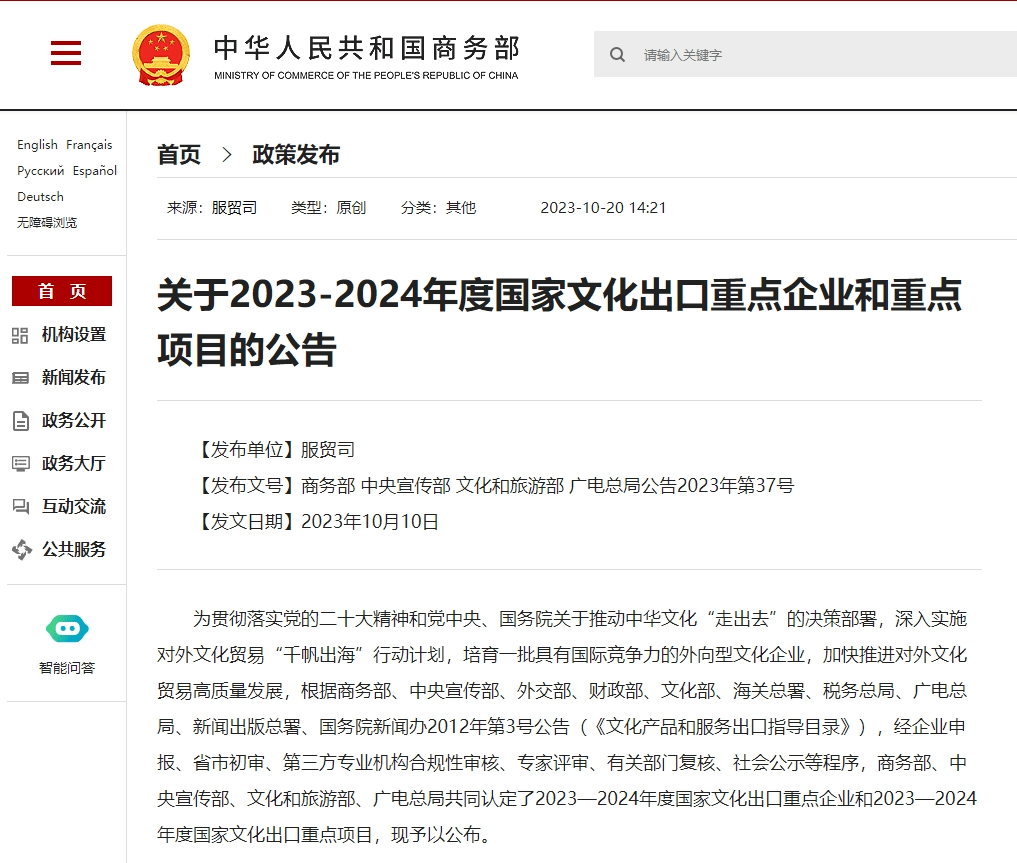The width and height of the screenshot is (1017, 863).
Task: Switch language to English
Action: coord(37,145)
